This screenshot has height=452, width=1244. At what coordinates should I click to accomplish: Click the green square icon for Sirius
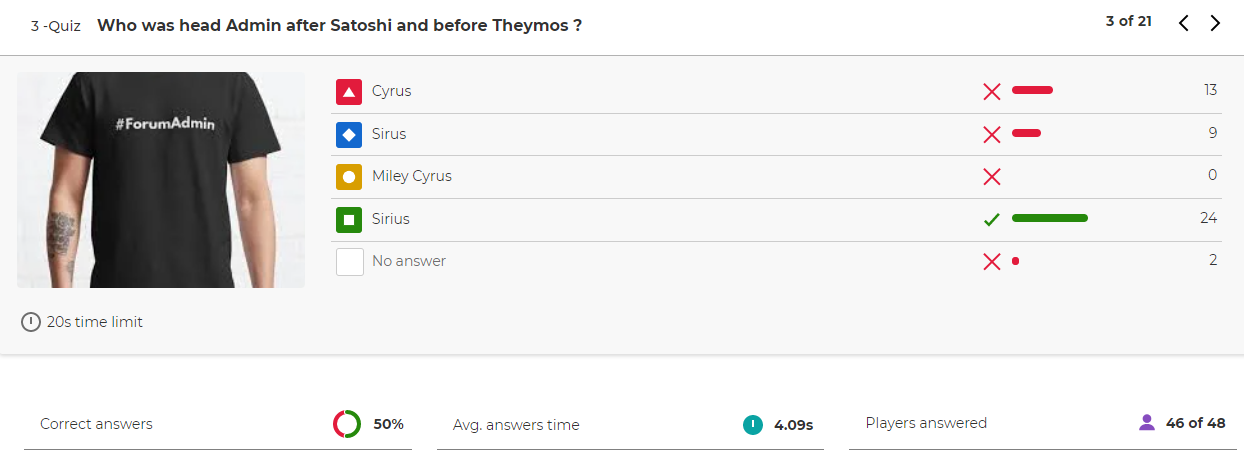(x=349, y=219)
